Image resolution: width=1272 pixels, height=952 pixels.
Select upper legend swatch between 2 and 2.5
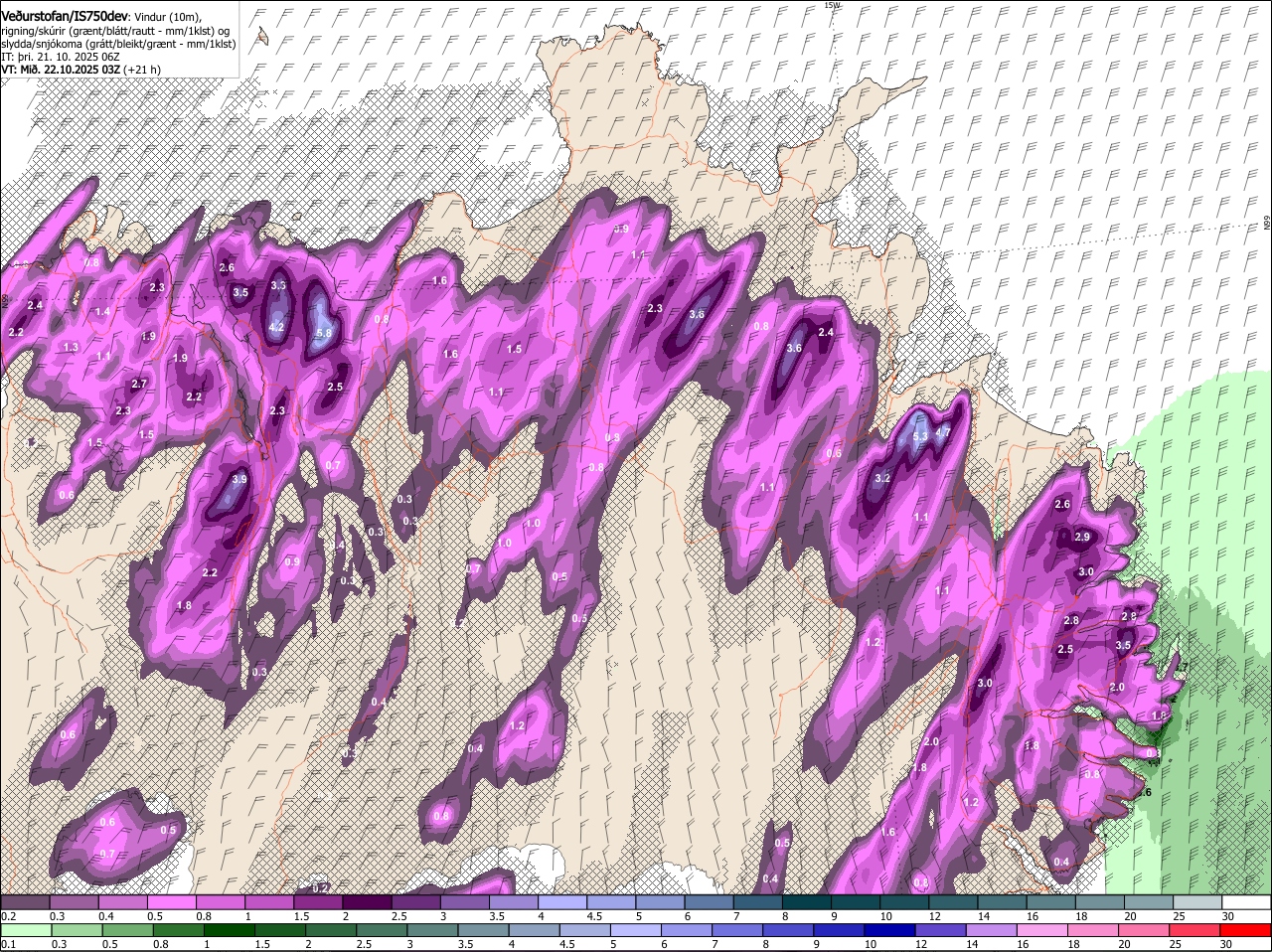(x=366, y=902)
